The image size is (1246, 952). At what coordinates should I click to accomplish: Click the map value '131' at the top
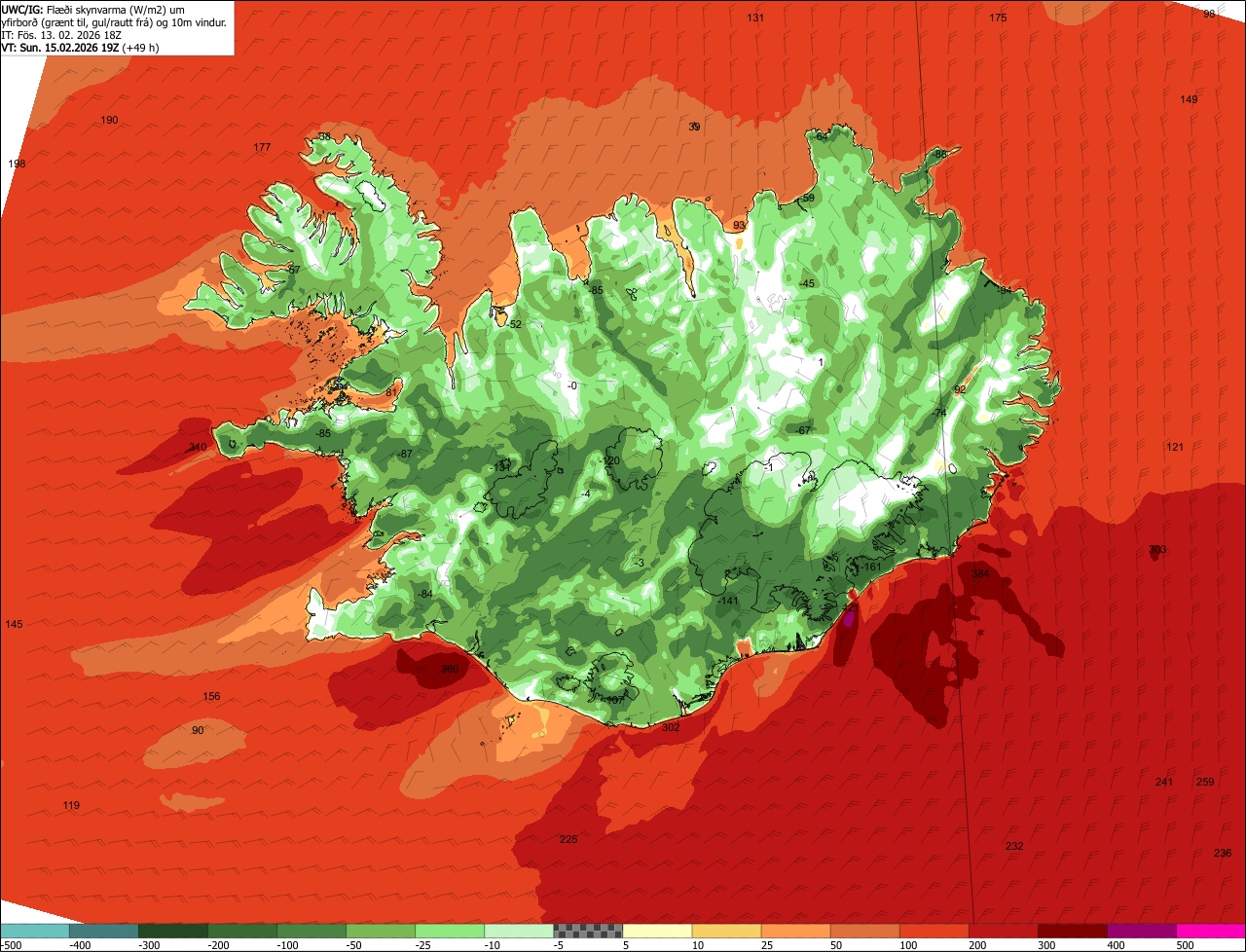pos(755,18)
